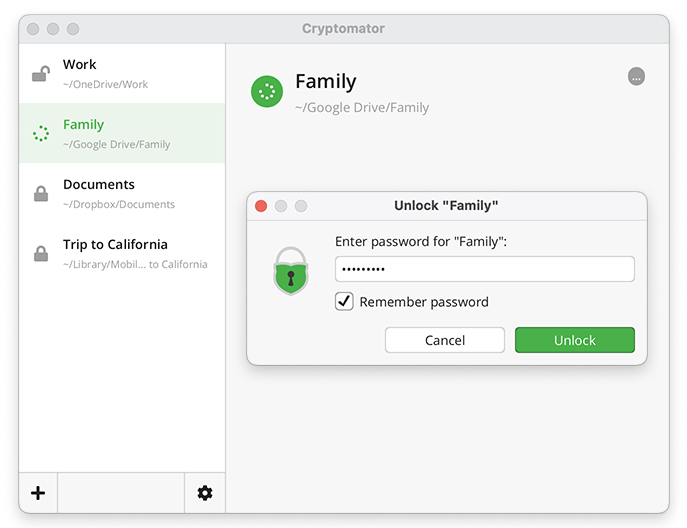Click the locked padlock icon beside Documents

[x=41, y=194]
